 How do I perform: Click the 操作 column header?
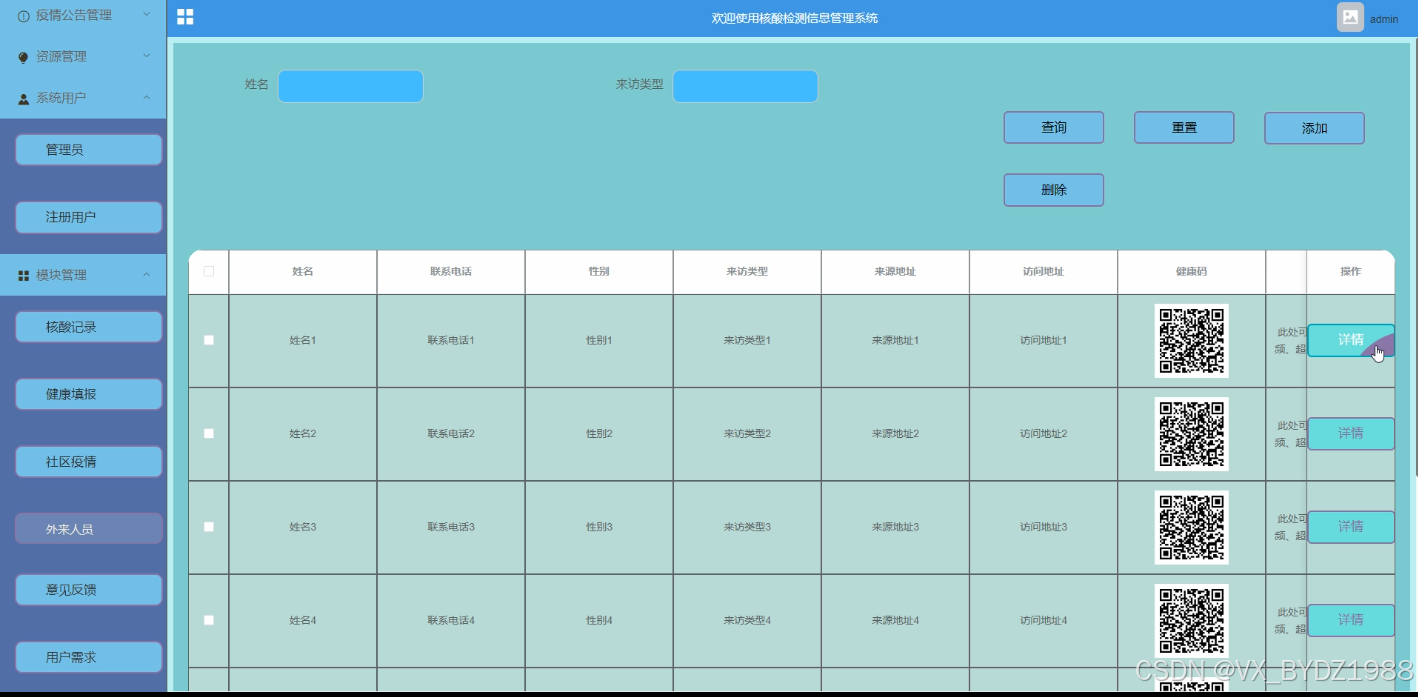pyautogui.click(x=1351, y=272)
